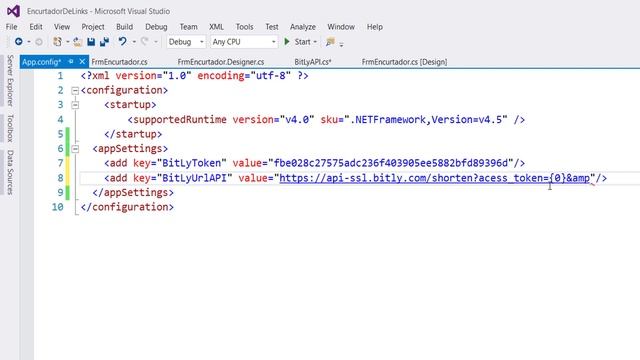The width and height of the screenshot is (640, 360).
Task: Open the File menu
Action: pos(11,27)
